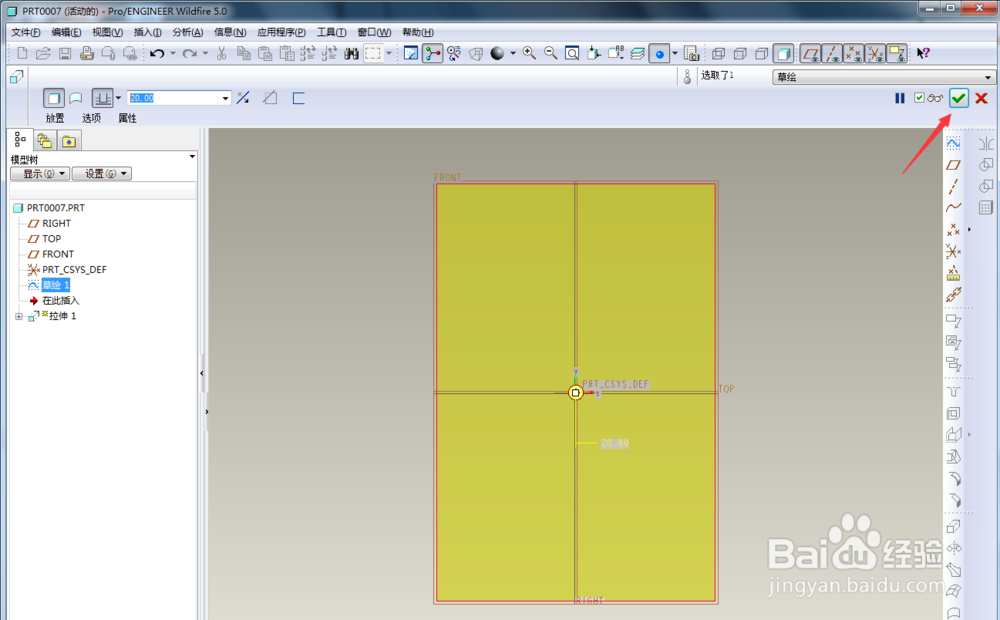Open the 编辑 Edit menu
The width and height of the screenshot is (1000, 620).
click(66, 32)
